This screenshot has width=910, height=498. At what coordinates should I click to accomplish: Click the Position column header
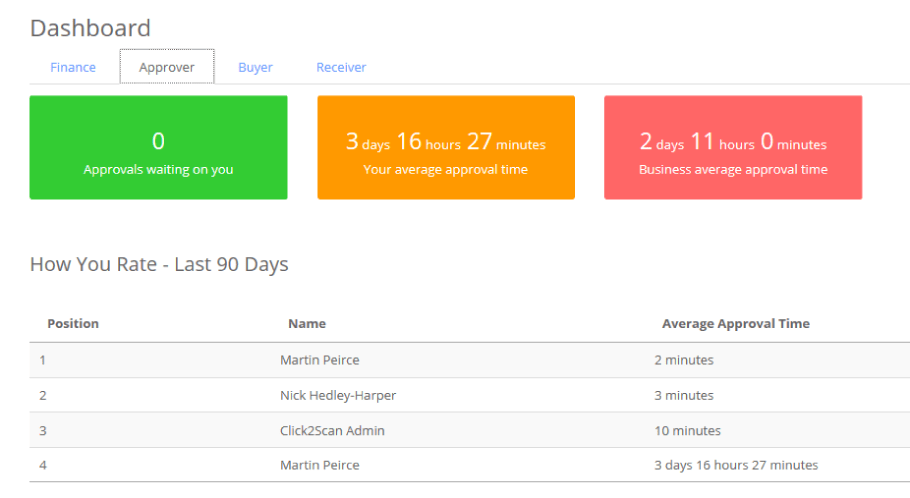73,323
